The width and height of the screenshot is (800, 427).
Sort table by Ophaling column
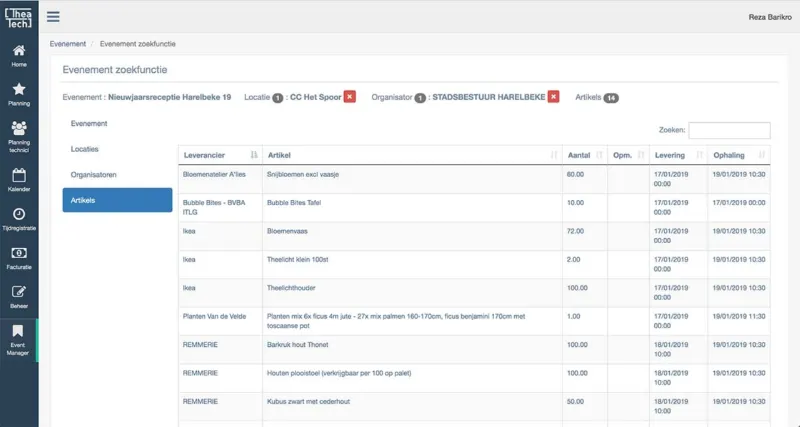pyautogui.click(x=739, y=155)
